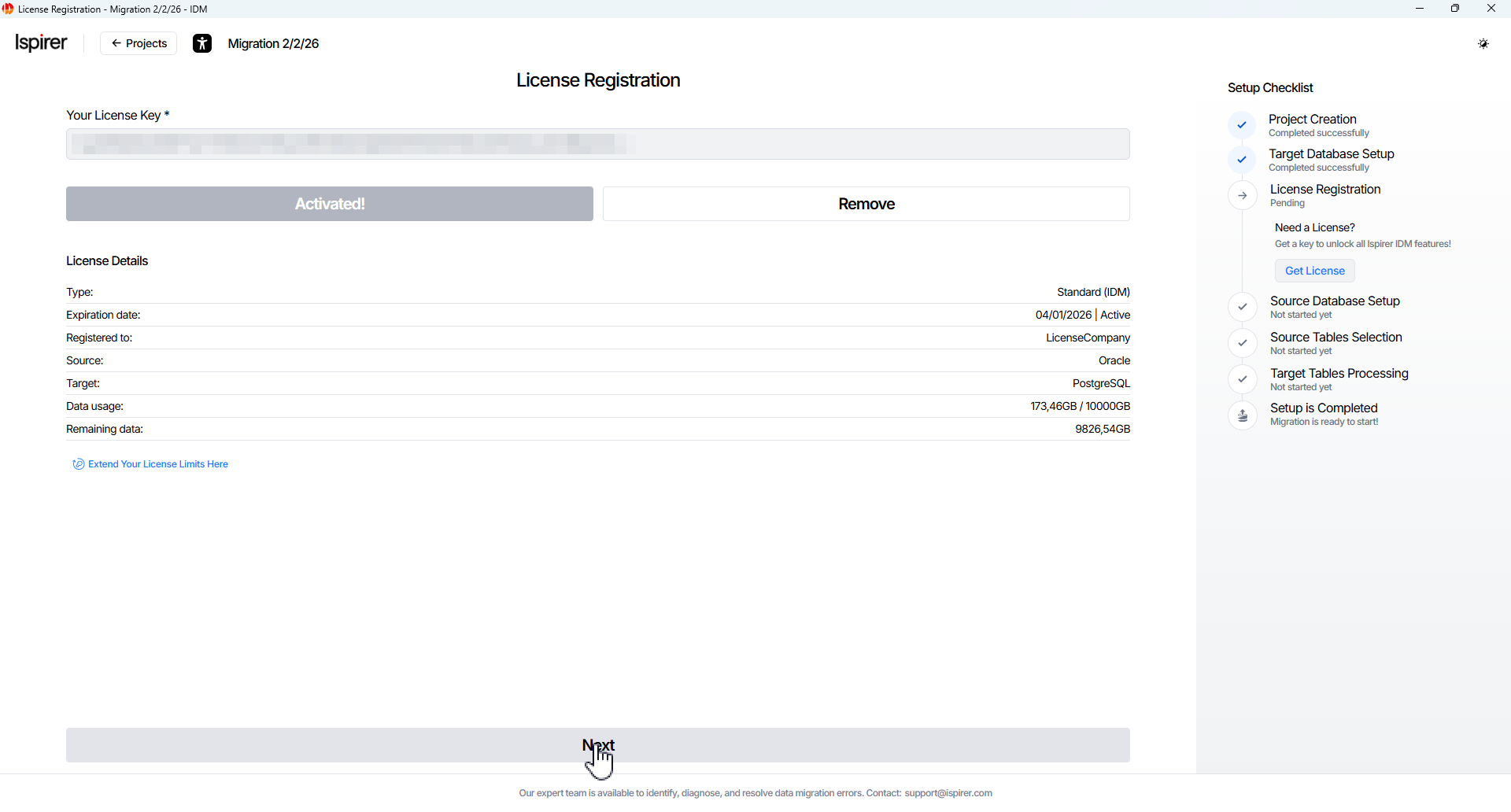Select the Source Database Setup checklist item
The height and width of the screenshot is (812, 1511).
(x=1335, y=301)
